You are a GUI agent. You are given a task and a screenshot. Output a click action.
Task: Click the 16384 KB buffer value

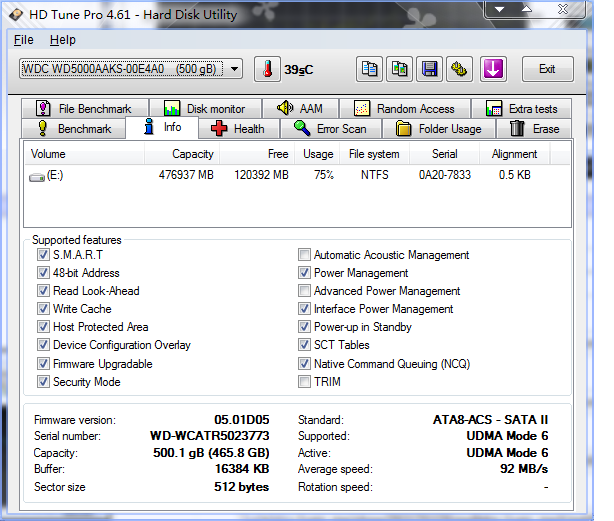click(x=242, y=469)
